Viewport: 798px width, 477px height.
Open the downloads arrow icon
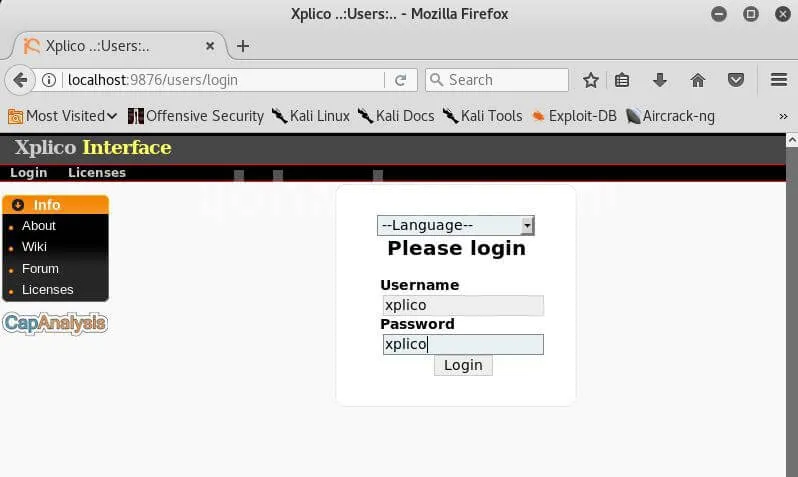pos(660,80)
